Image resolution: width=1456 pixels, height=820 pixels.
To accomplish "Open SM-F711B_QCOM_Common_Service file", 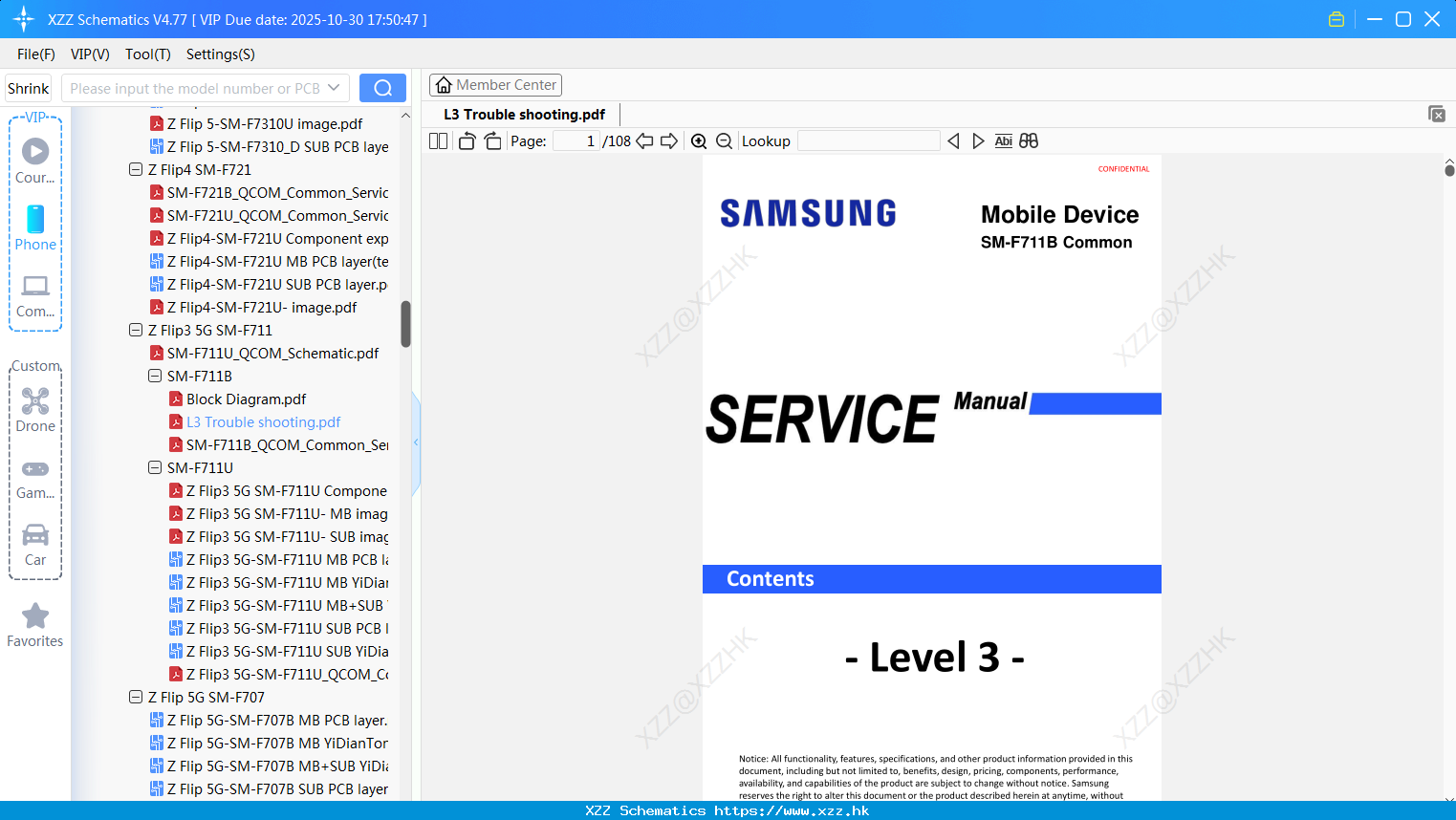I will [287, 444].
